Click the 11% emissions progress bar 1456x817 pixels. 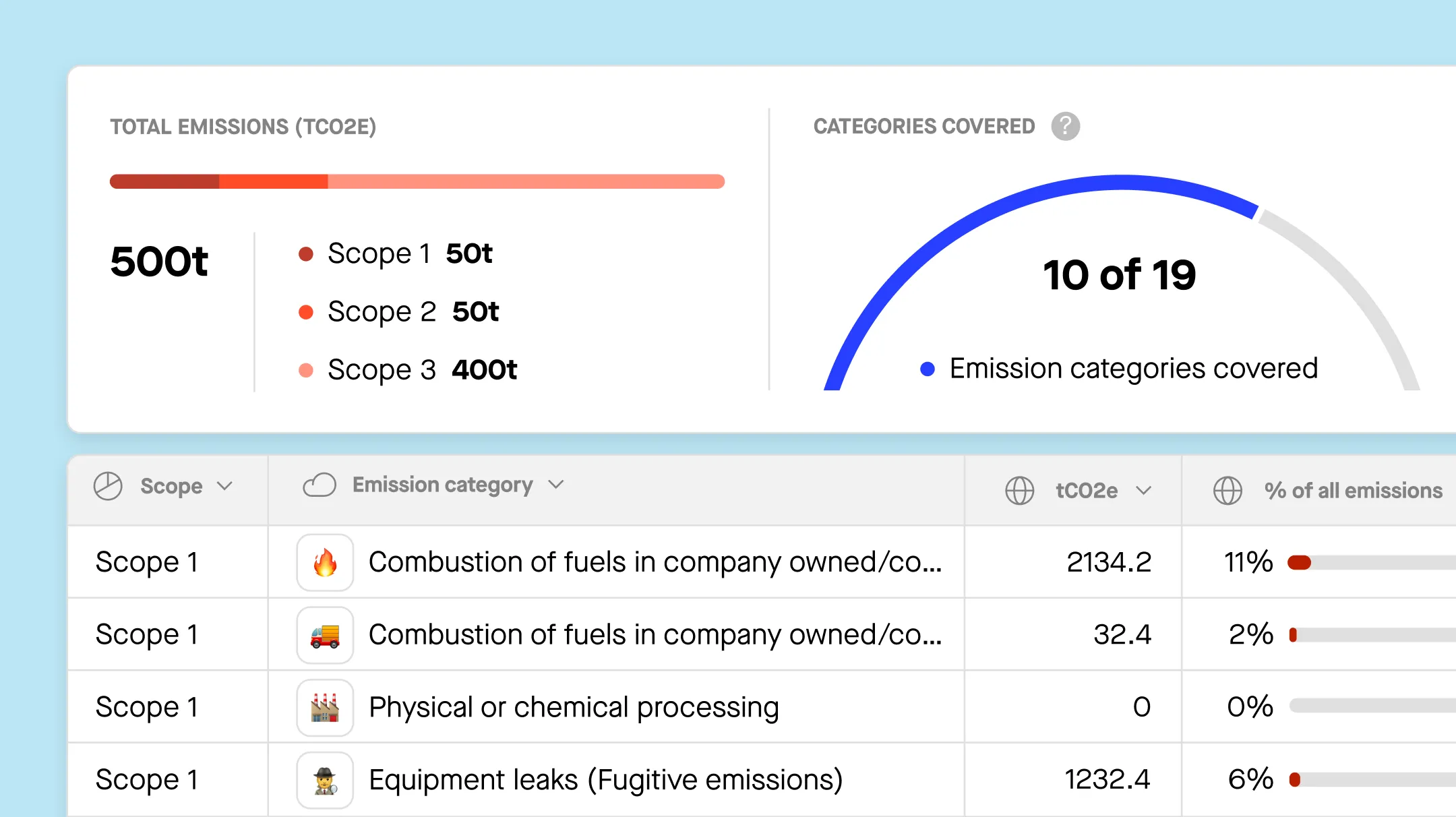(1368, 563)
